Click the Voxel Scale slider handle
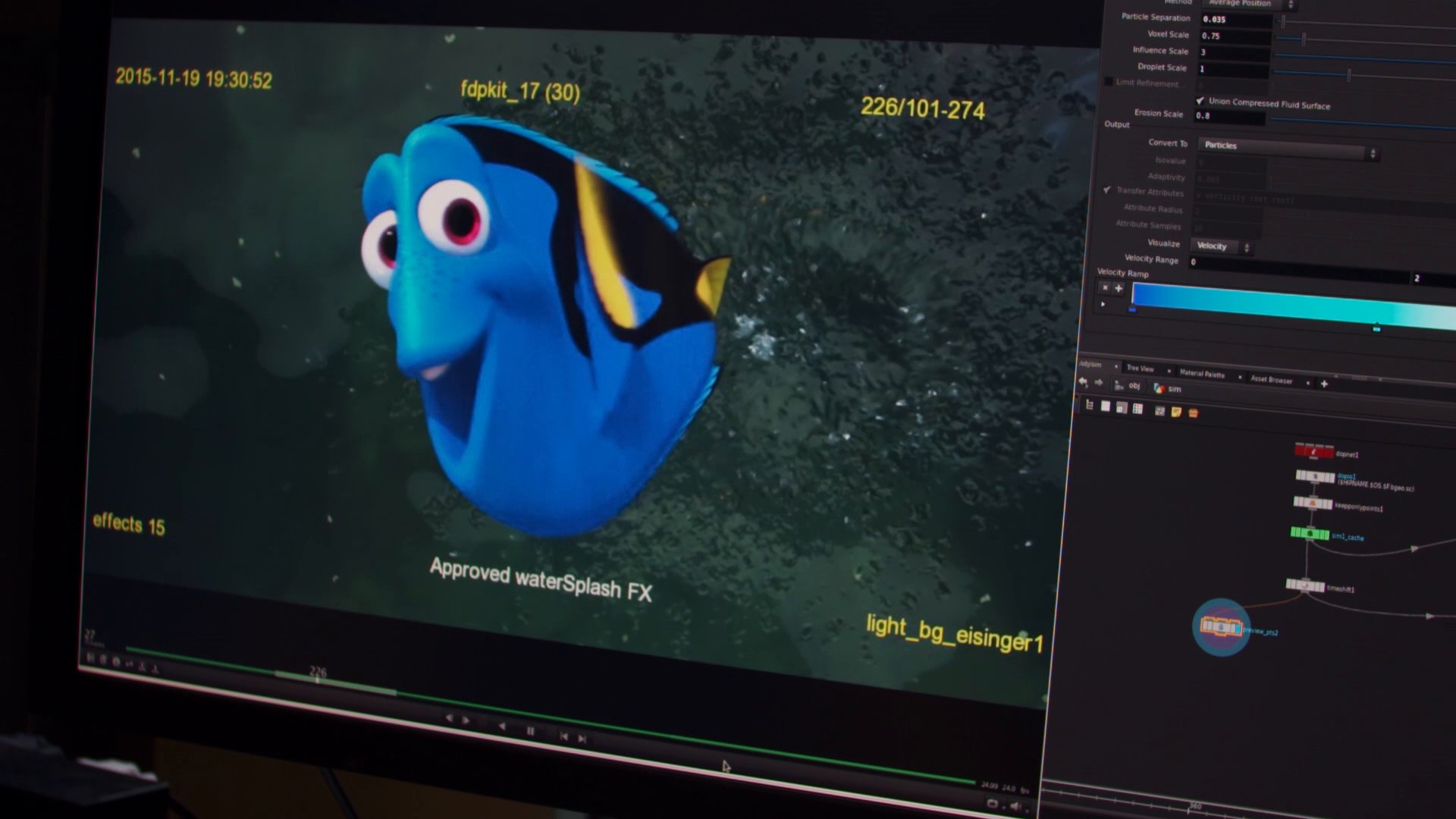This screenshot has height=819, width=1456. click(1304, 39)
